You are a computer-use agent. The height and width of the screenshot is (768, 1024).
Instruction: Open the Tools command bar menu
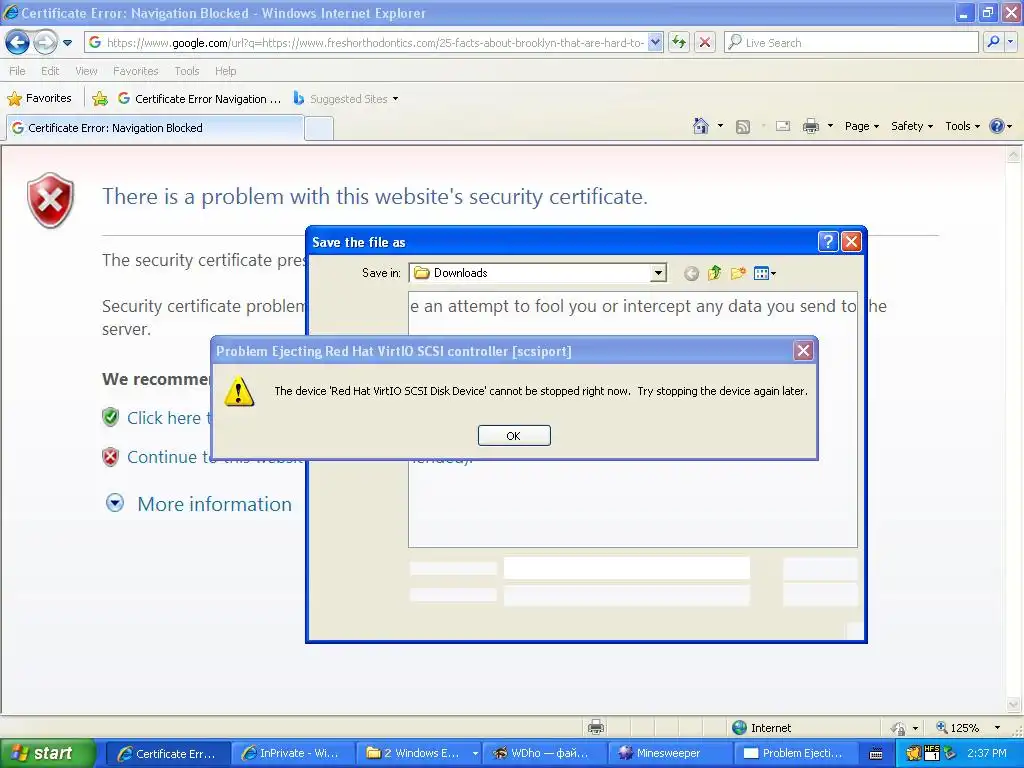963,126
